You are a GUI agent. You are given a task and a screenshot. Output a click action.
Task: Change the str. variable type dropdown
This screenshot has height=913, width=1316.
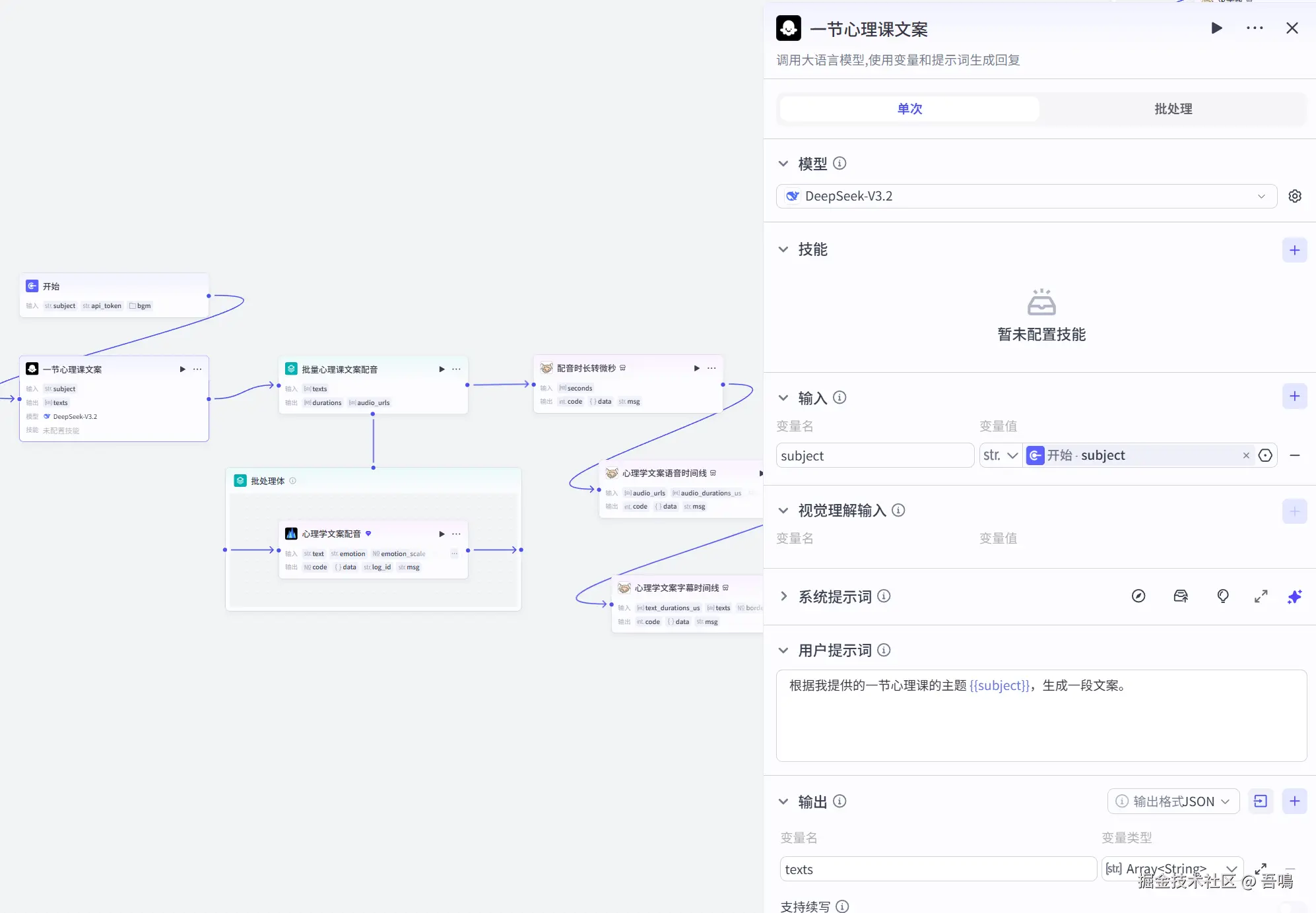point(1001,456)
